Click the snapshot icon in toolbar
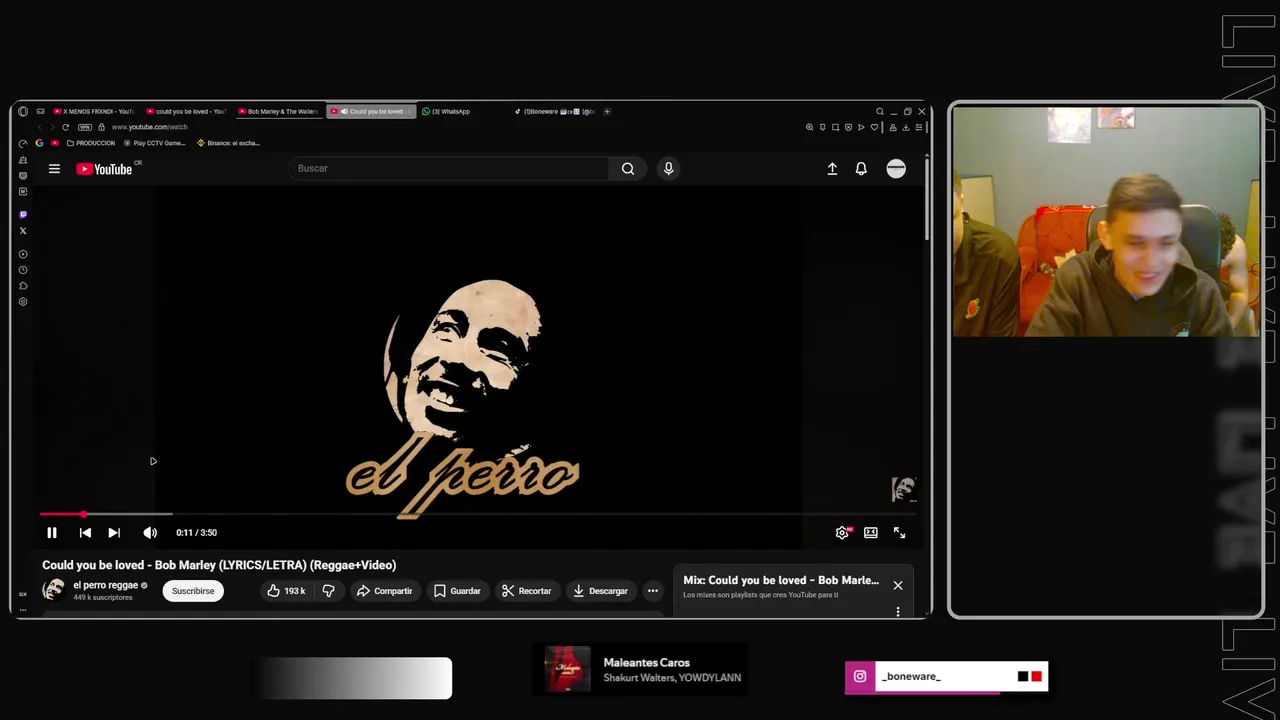 (835, 127)
